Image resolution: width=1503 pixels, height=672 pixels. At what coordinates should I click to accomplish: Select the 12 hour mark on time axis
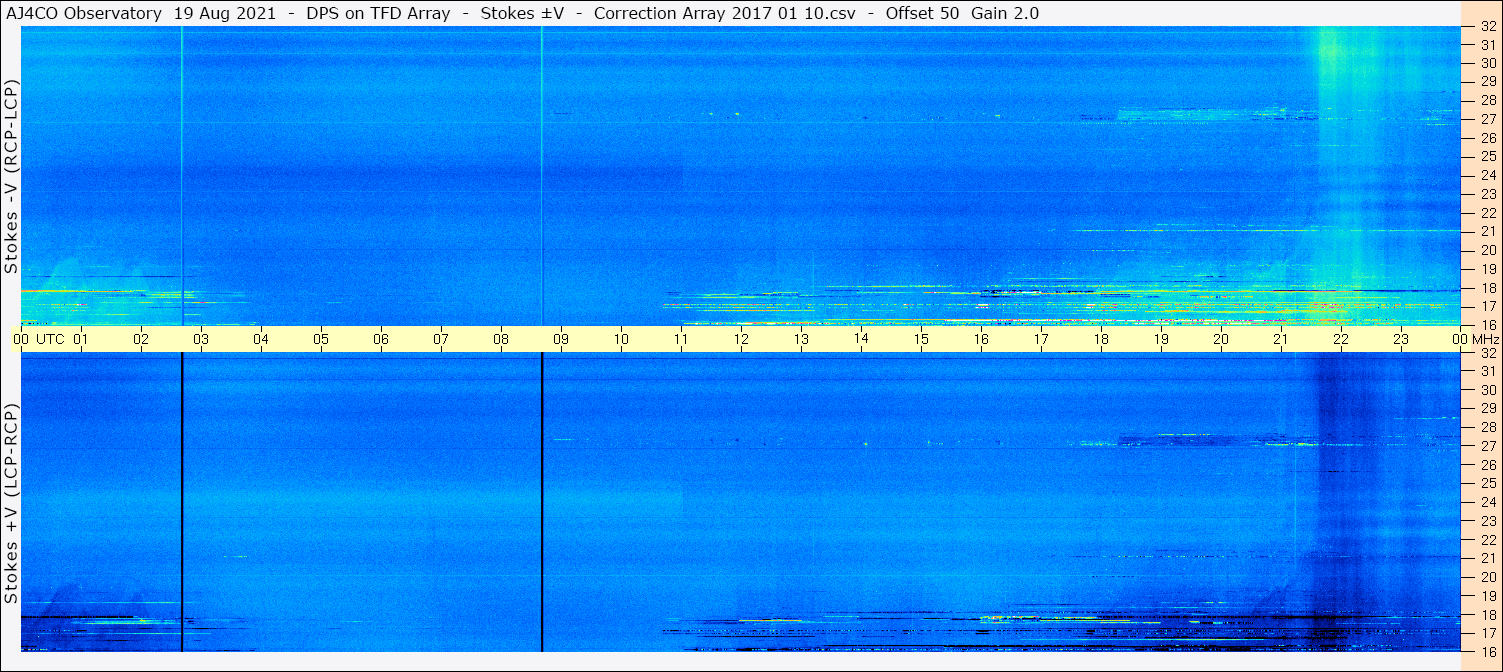(741, 339)
